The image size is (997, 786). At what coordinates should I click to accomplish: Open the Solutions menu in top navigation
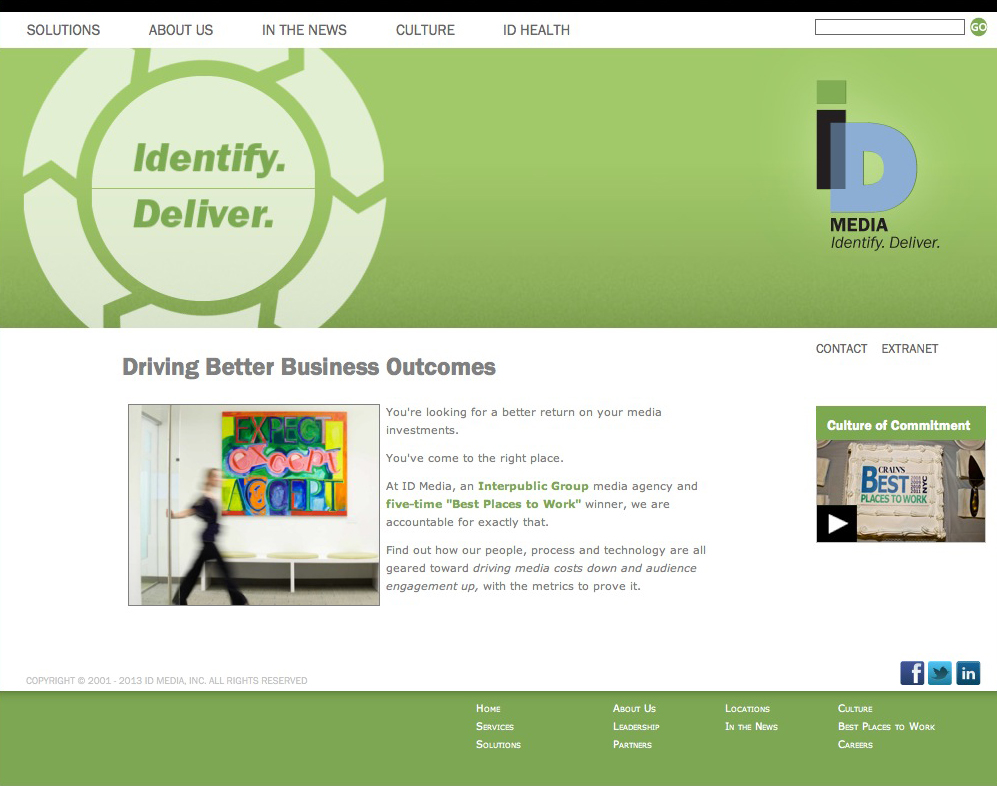pos(64,30)
